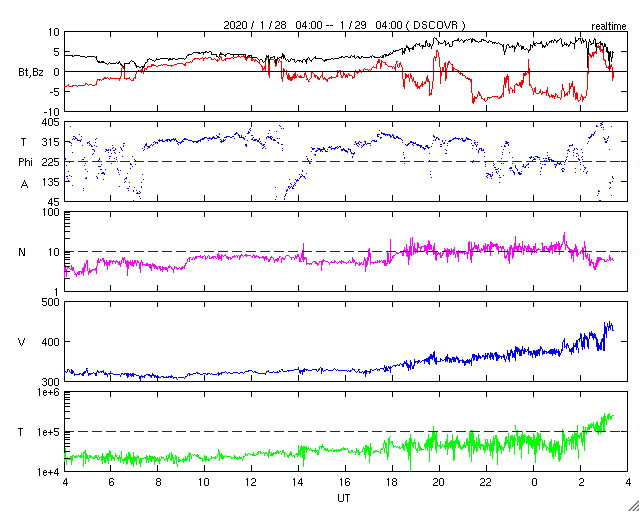Click the '45' tick on the Phi axis
This screenshot has height=512, width=640.
55,202
